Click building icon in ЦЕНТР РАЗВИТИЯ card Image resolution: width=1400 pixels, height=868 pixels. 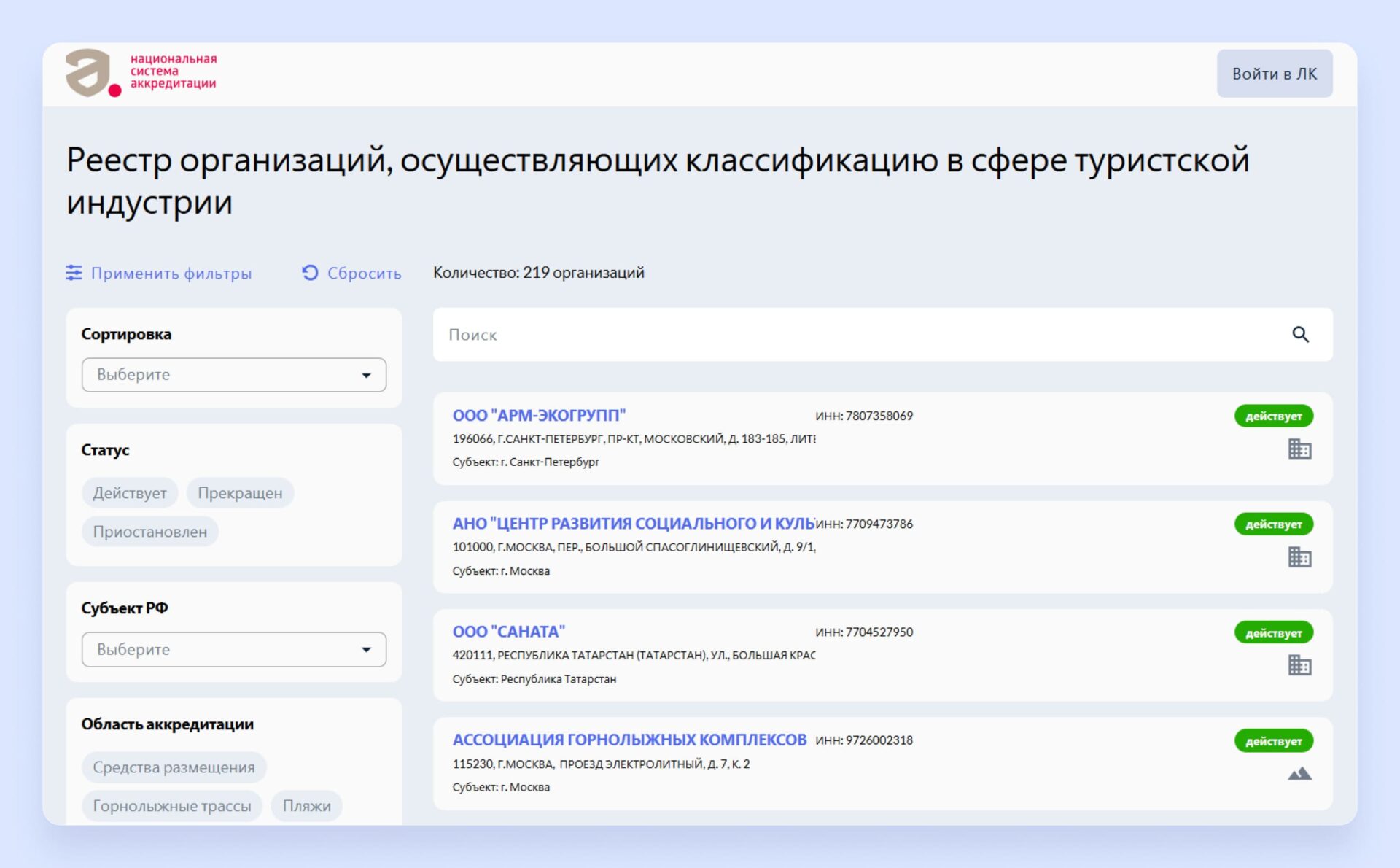coord(1299,557)
